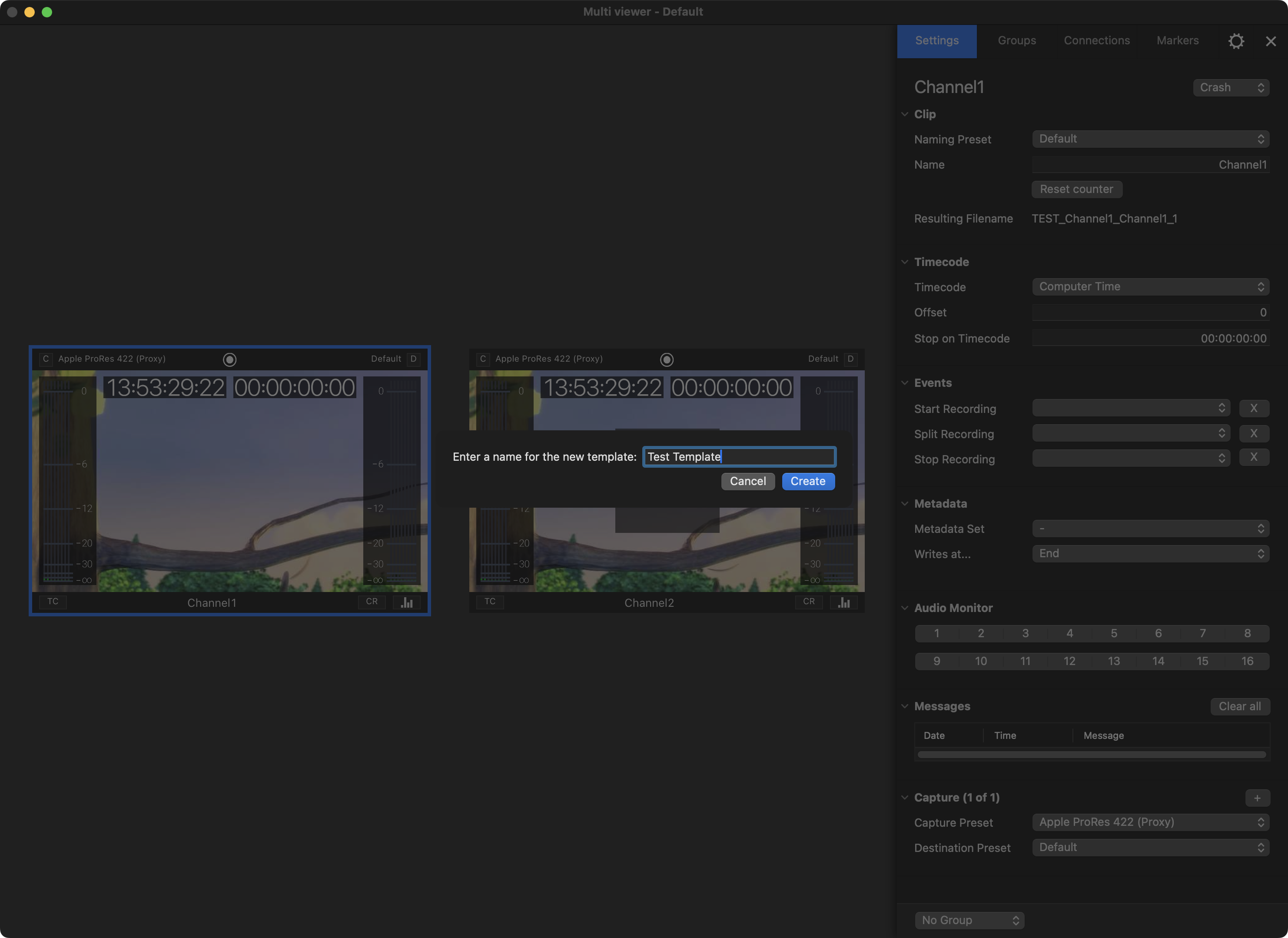The width and height of the screenshot is (1288, 938).
Task: Click the Date column header
Action: point(934,736)
